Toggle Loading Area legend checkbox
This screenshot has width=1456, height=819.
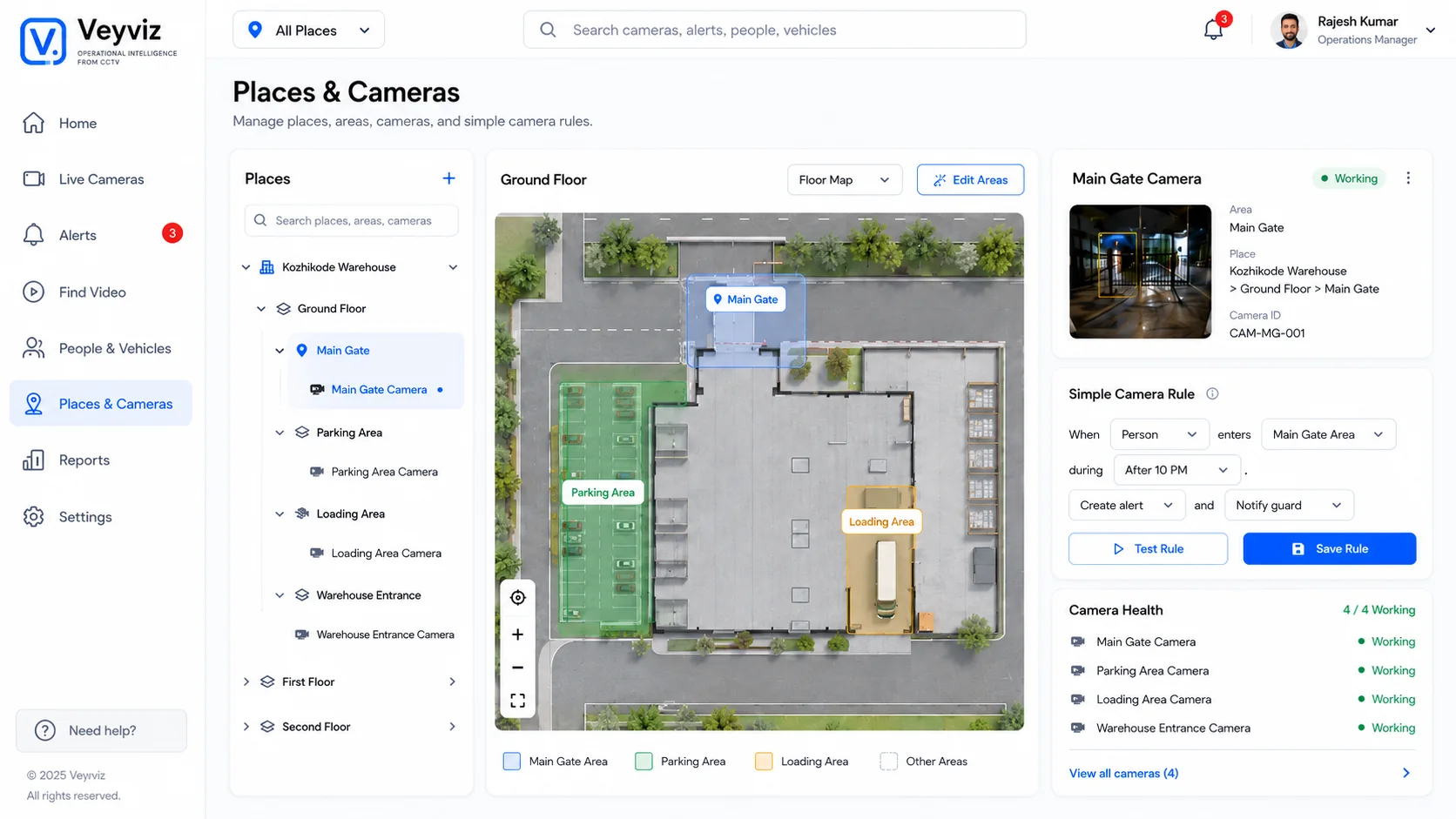pyautogui.click(x=764, y=762)
